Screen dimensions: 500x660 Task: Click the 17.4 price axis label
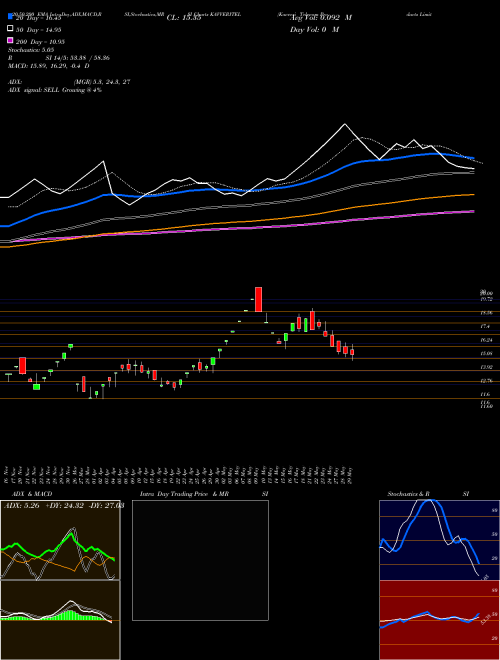pyautogui.click(x=485, y=326)
